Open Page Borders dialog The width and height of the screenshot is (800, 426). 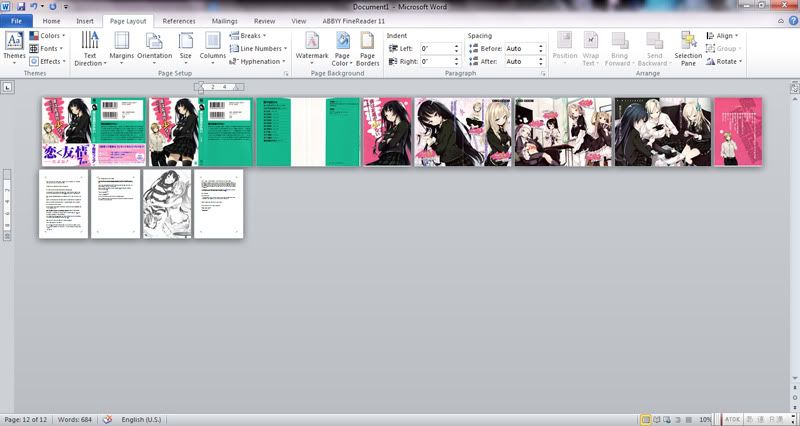point(367,48)
